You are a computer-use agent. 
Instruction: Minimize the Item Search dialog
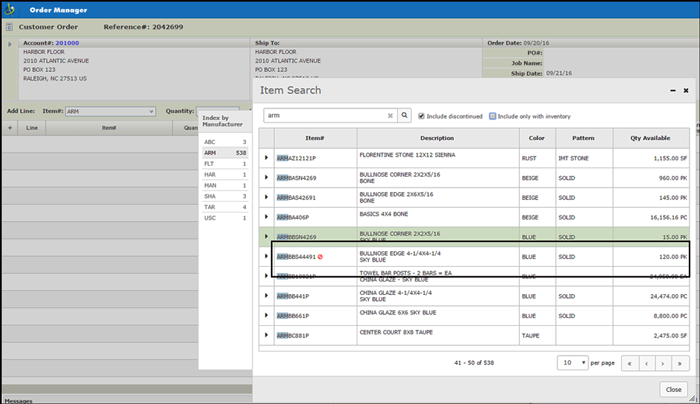671,90
